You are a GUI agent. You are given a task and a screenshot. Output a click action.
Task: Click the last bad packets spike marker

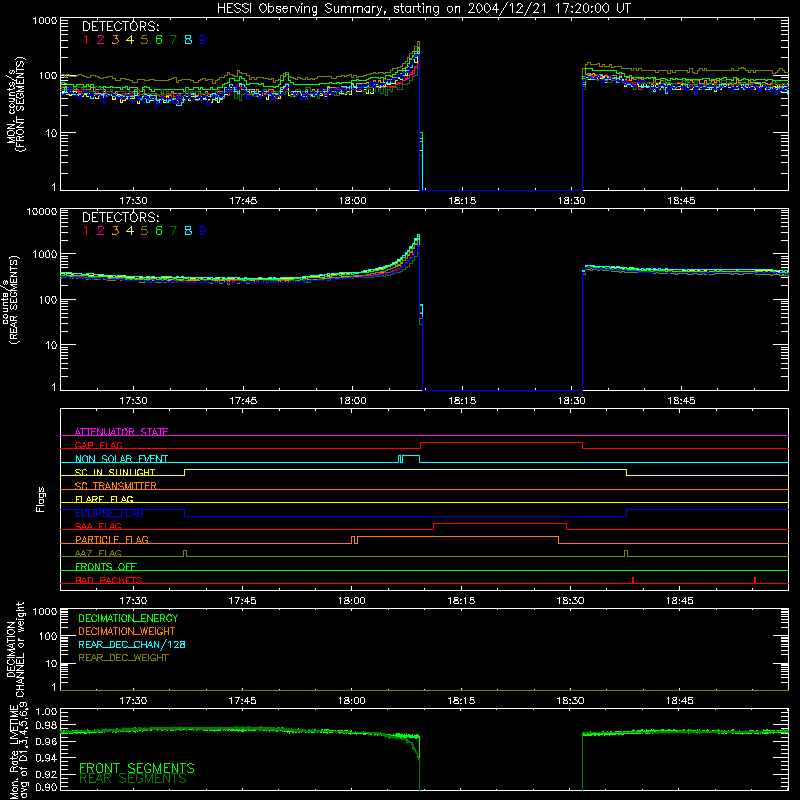click(x=755, y=580)
